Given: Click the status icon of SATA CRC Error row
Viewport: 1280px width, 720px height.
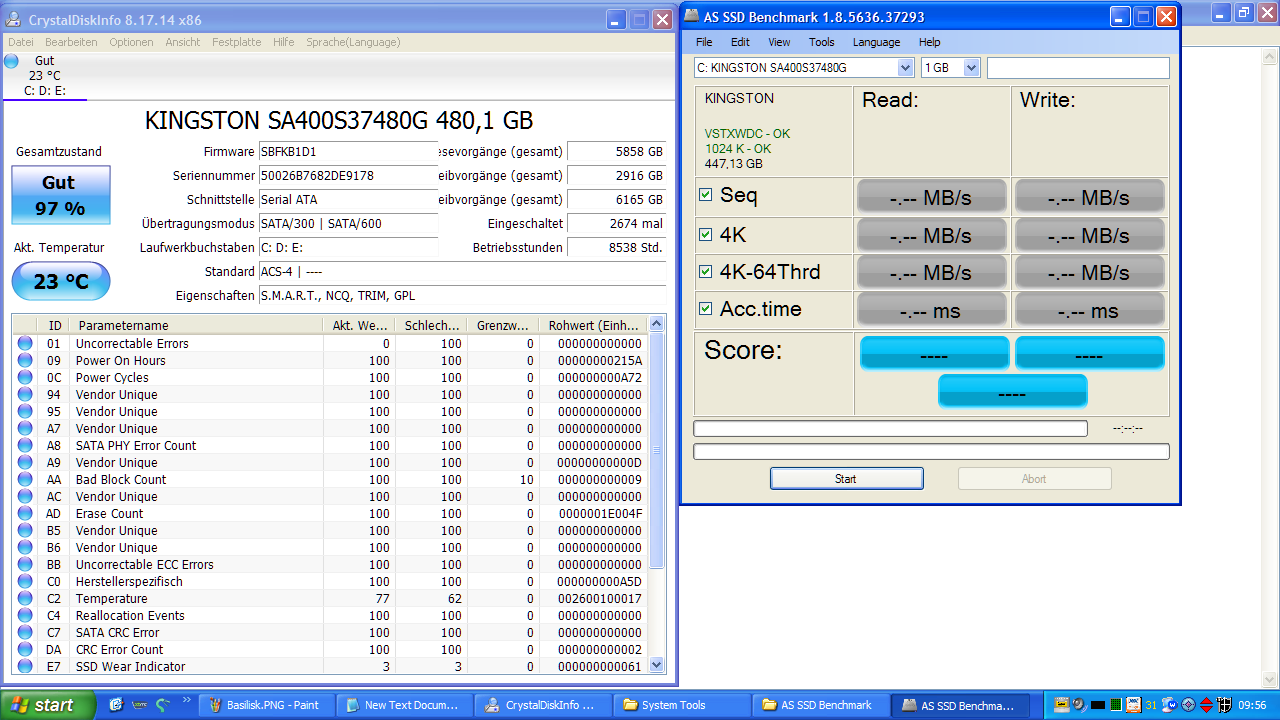Looking at the screenshot, I should 25,632.
